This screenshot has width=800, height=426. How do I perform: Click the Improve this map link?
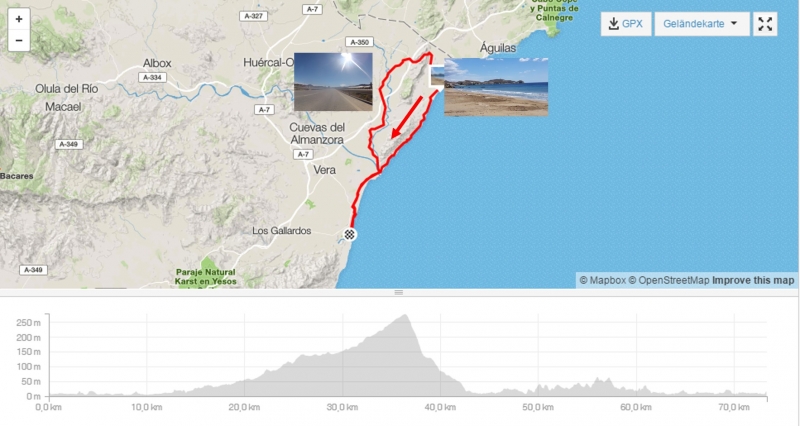(x=753, y=280)
